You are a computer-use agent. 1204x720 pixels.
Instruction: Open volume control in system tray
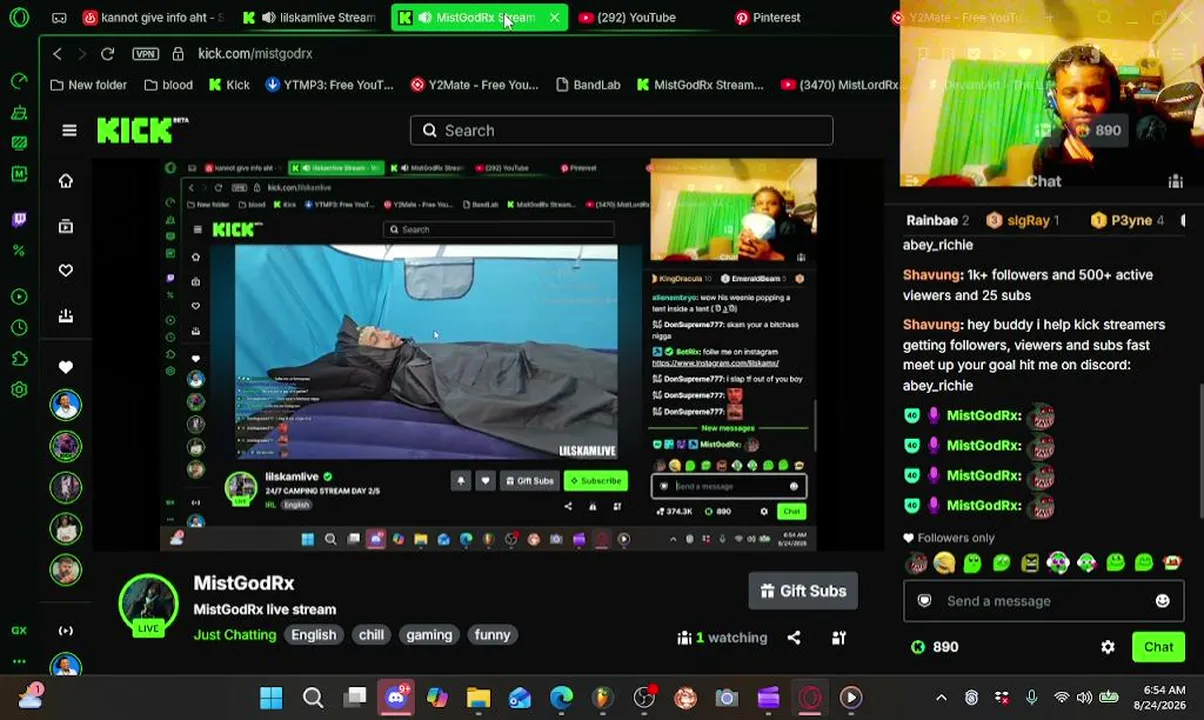point(1085,698)
